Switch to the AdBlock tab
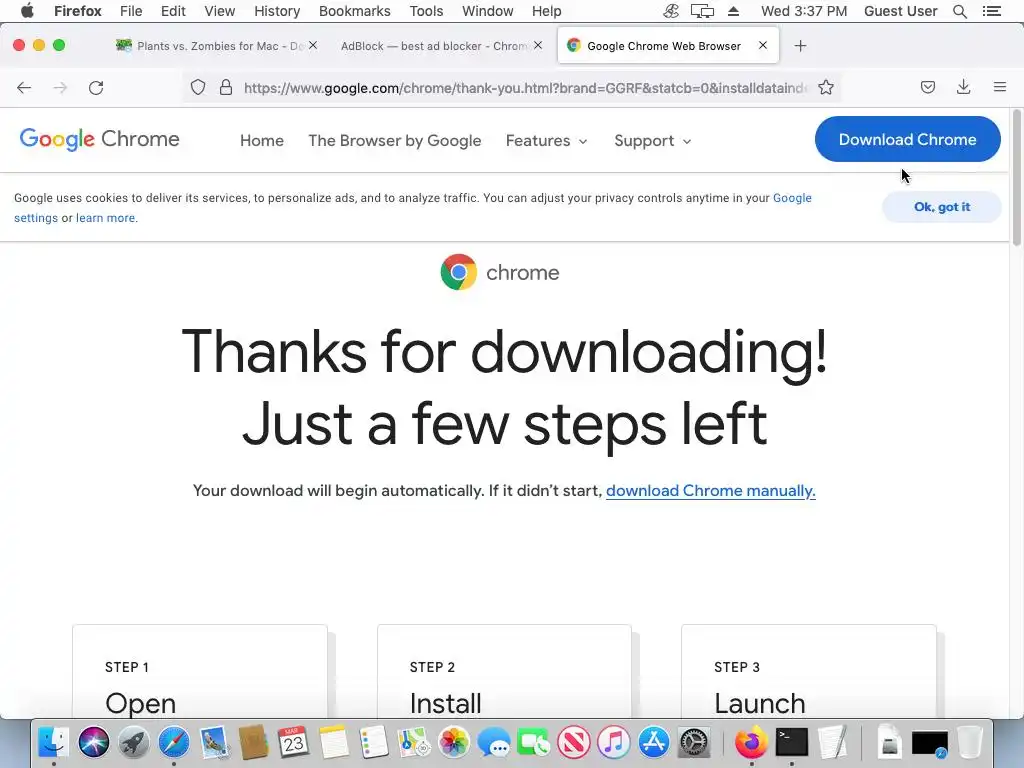 [x=434, y=46]
